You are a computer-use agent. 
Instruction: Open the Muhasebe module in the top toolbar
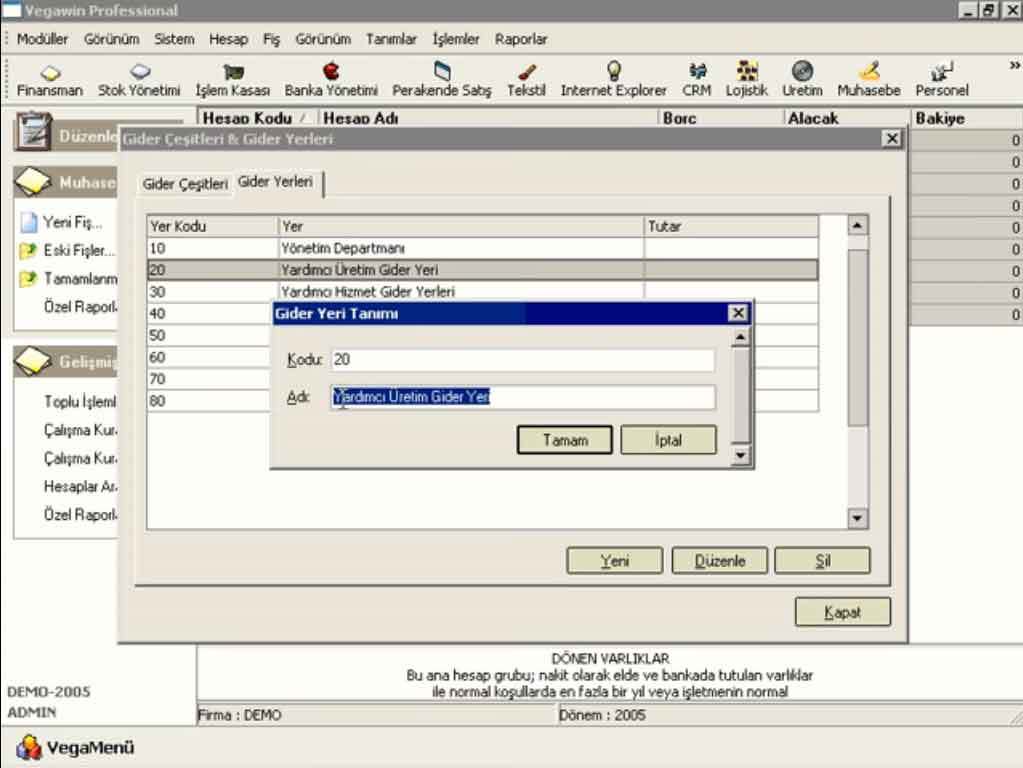(868, 80)
